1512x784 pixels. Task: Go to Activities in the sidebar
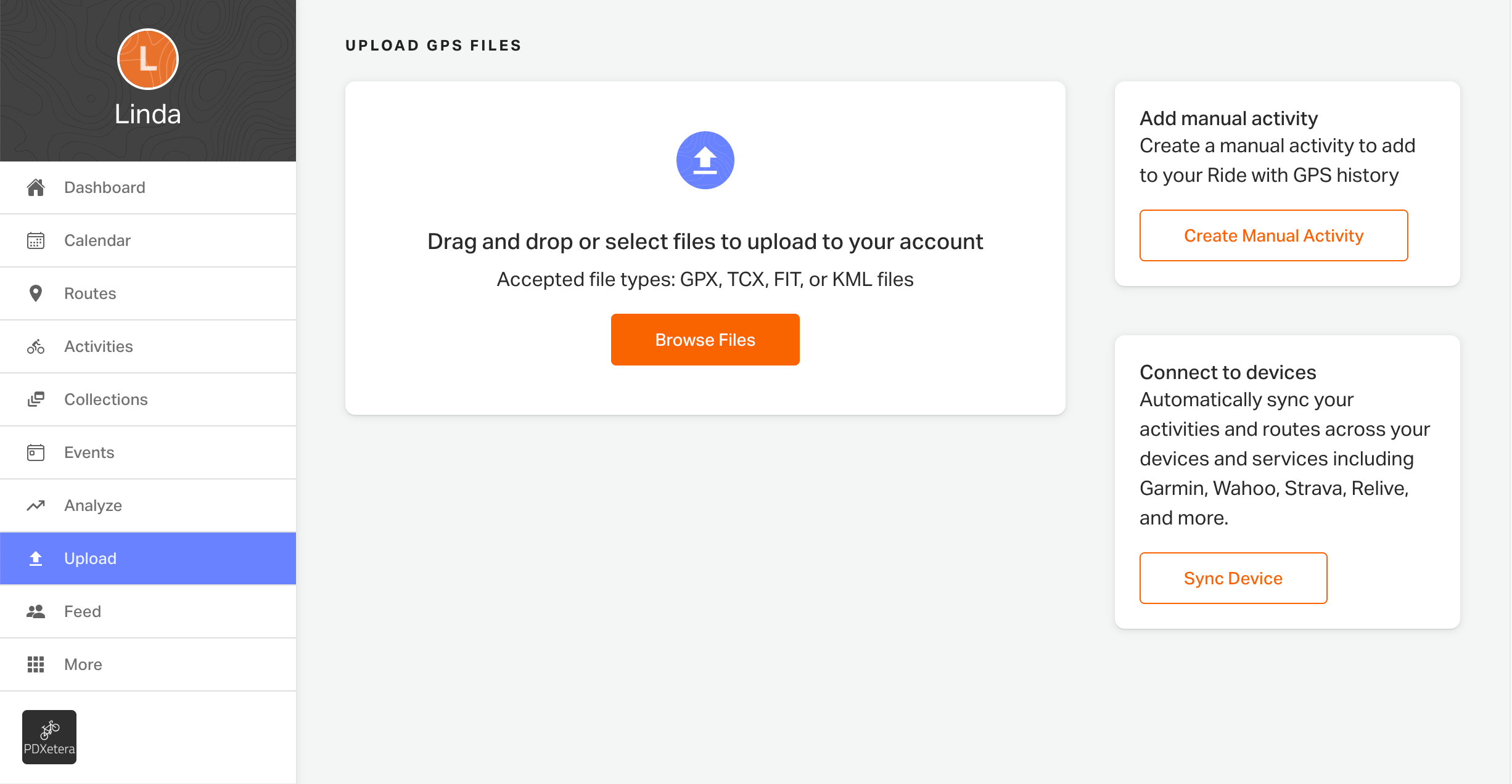coord(148,346)
